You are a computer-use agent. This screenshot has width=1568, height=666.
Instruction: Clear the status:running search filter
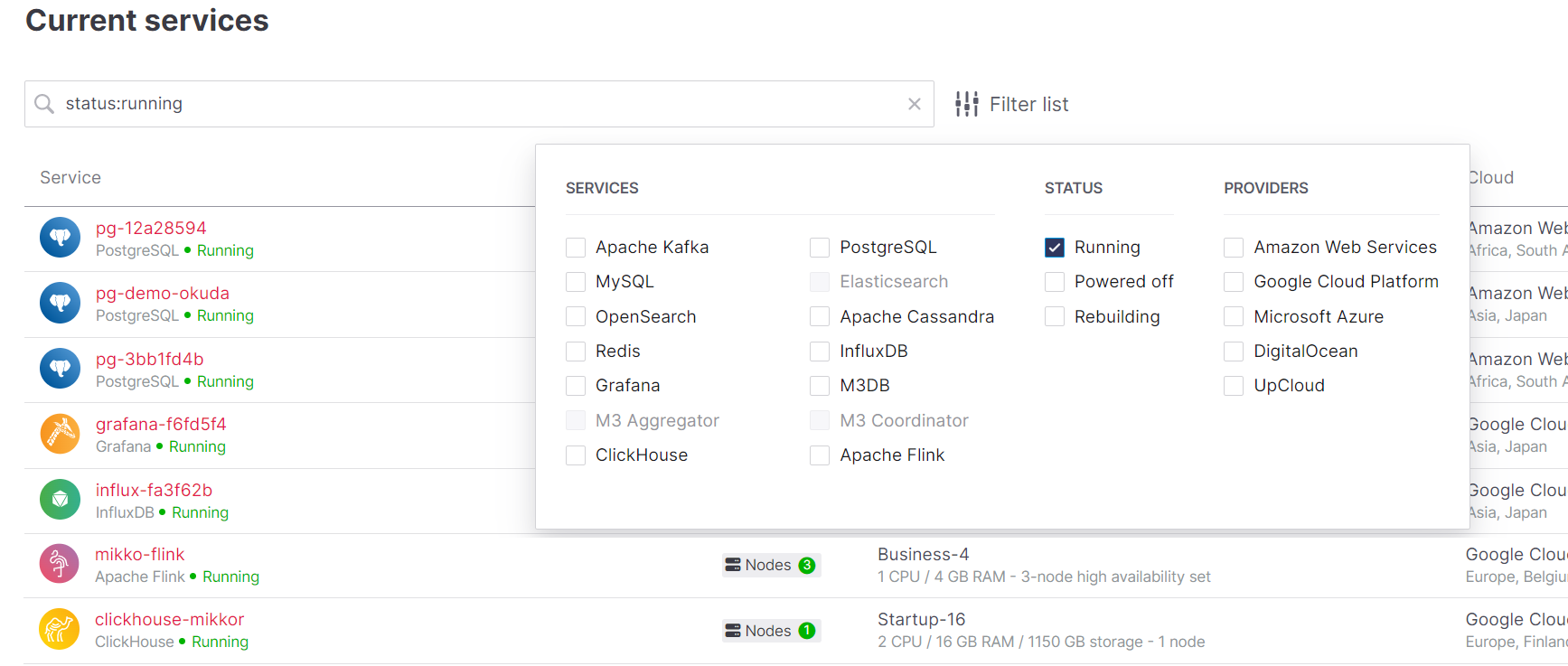click(915, 104)
